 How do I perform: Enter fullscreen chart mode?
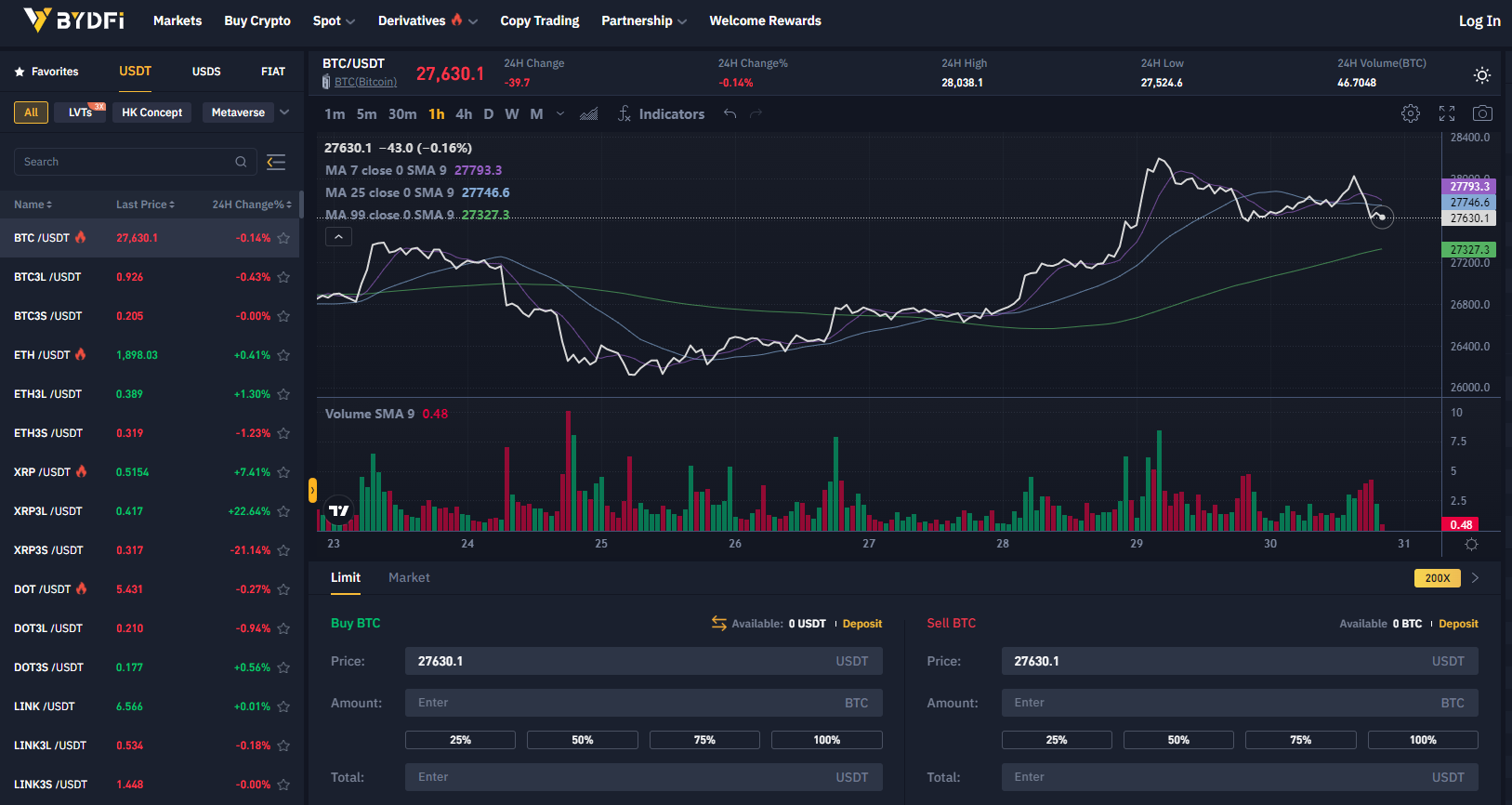click(x=1447, y=113)
